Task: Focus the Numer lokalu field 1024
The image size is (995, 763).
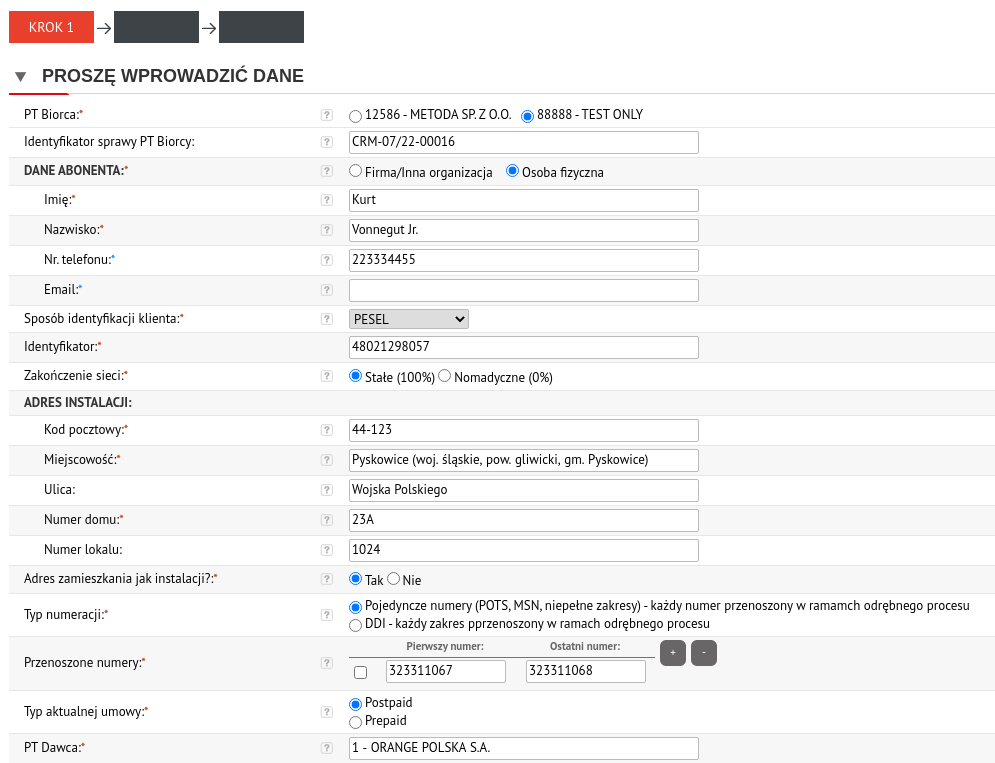Action: click(x=524, y=550)
